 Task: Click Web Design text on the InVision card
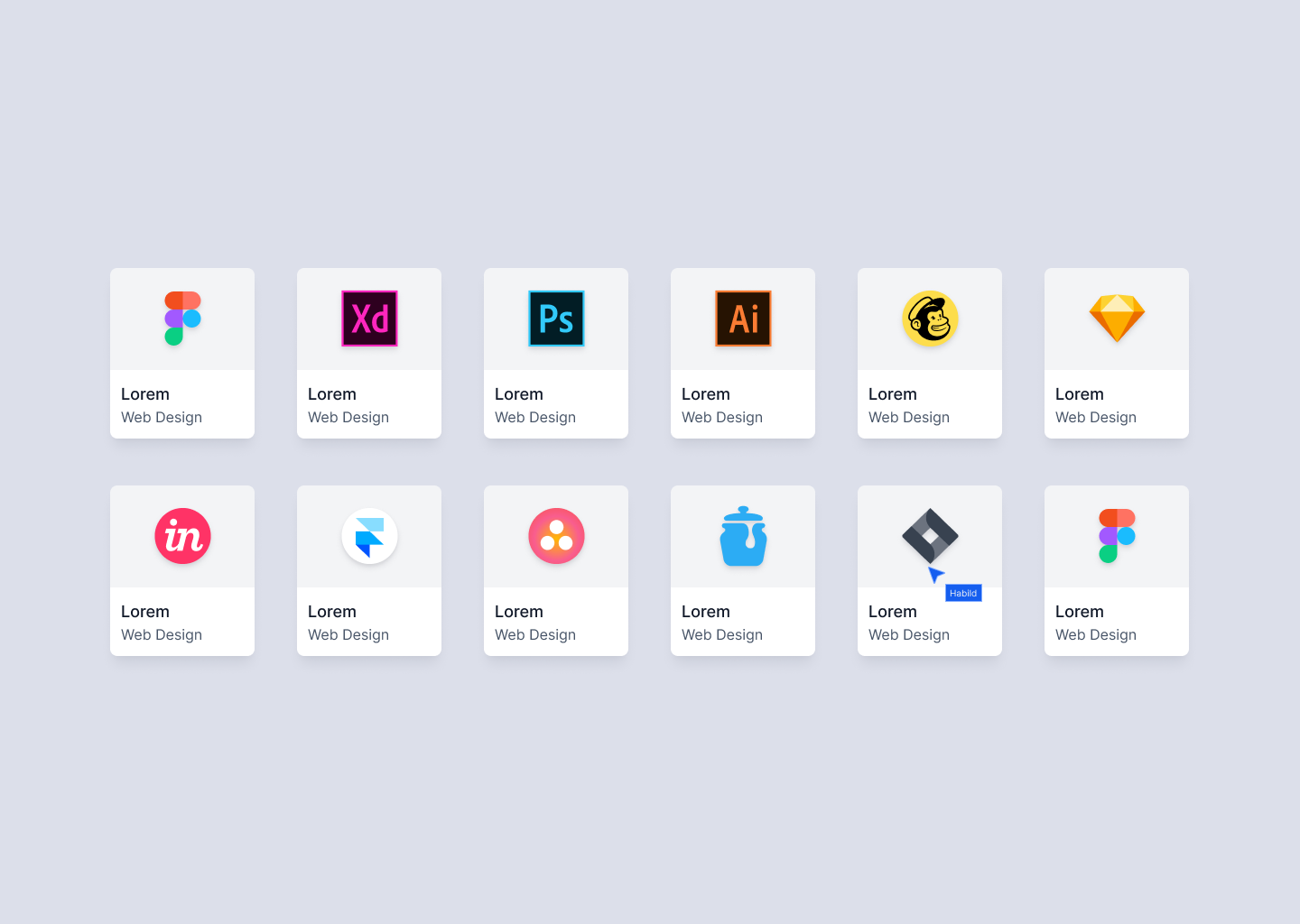[x=162, y=634]
